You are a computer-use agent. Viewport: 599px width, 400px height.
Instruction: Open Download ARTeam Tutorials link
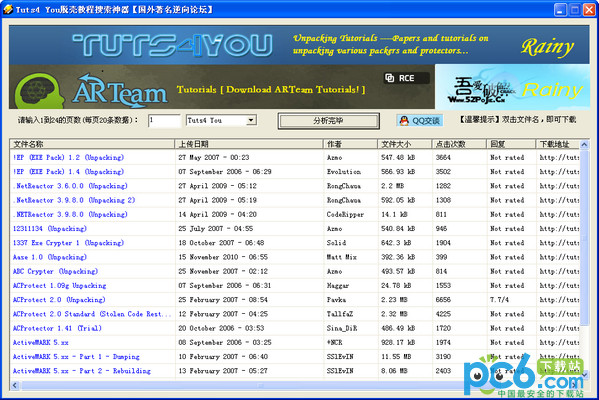pos(271,90)
